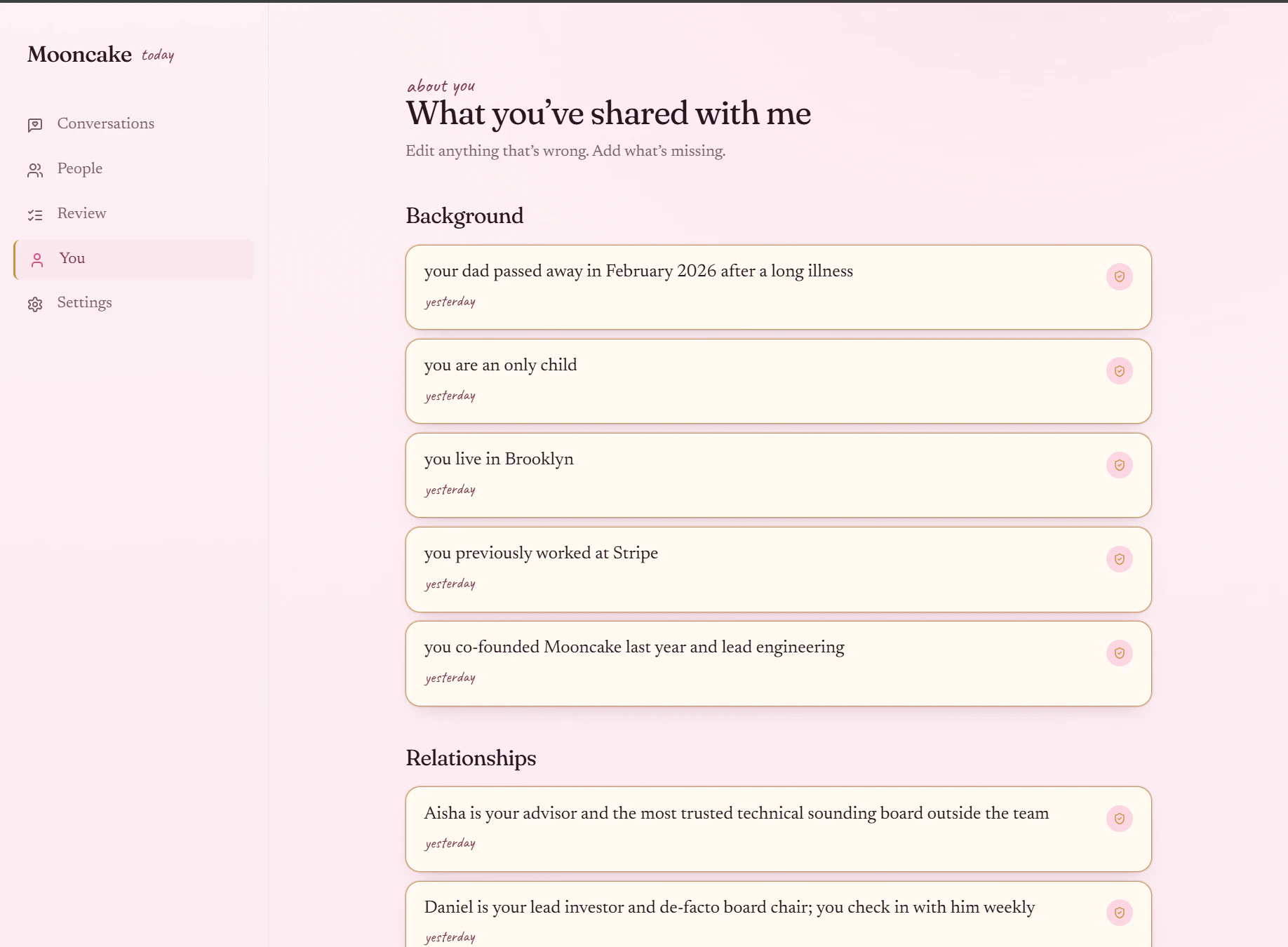Edit the 'you live in Brooklyn' fact
The image size is (1288, 947).
pyautogui.click(x=499, y=459)
